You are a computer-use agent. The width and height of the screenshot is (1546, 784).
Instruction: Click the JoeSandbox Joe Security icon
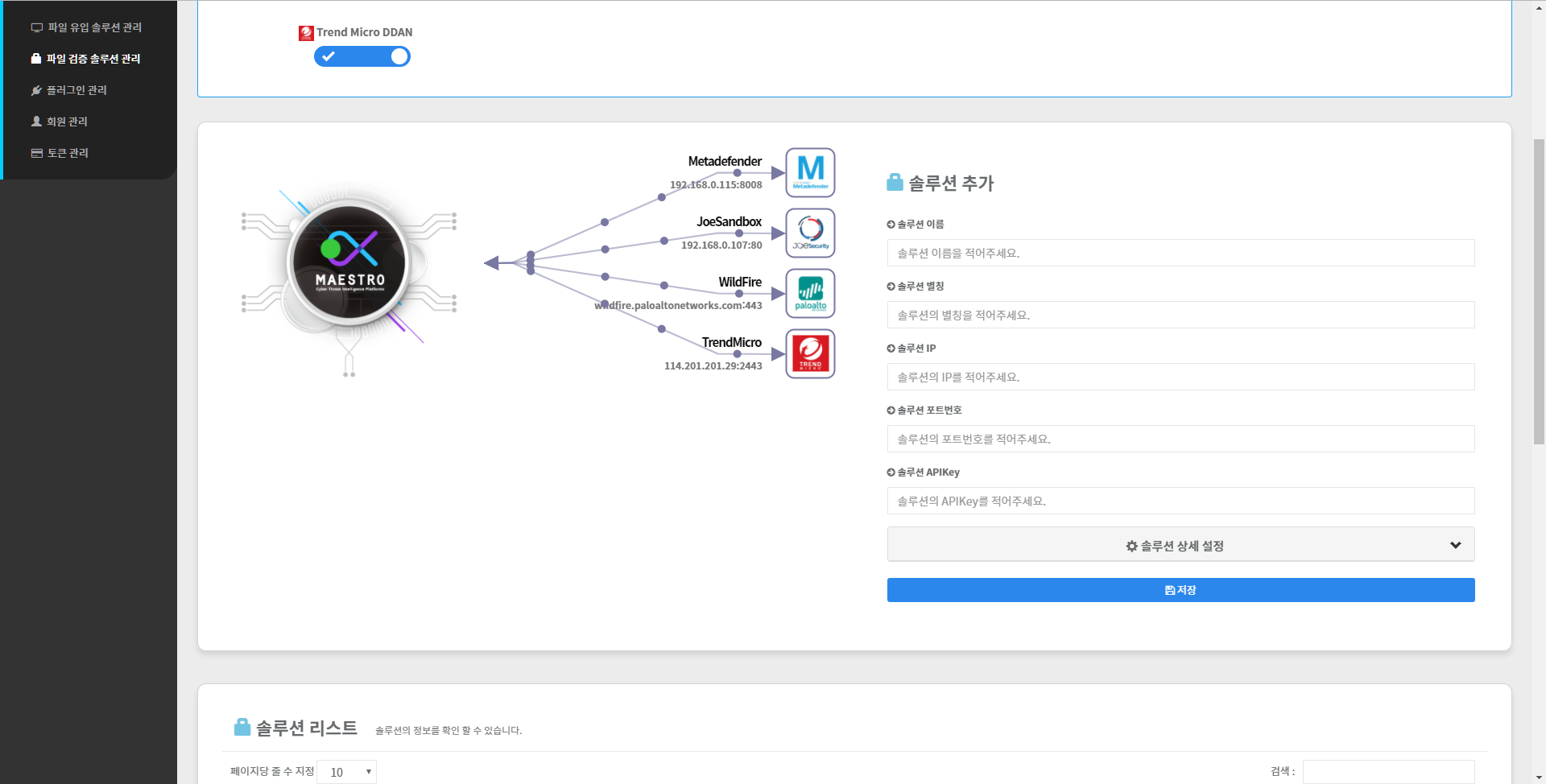coord(810,233)
